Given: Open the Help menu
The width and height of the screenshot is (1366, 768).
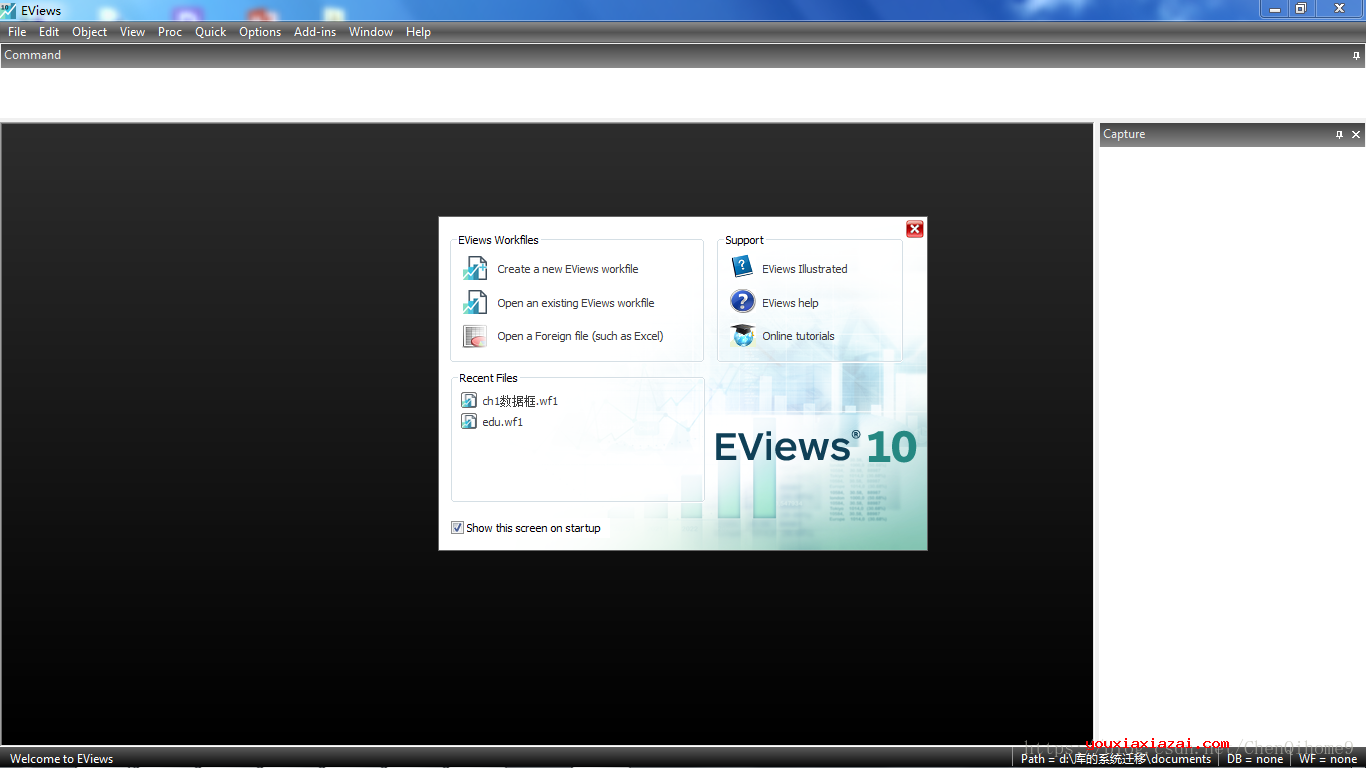Looking at the screenshot, I should point(418,32).
